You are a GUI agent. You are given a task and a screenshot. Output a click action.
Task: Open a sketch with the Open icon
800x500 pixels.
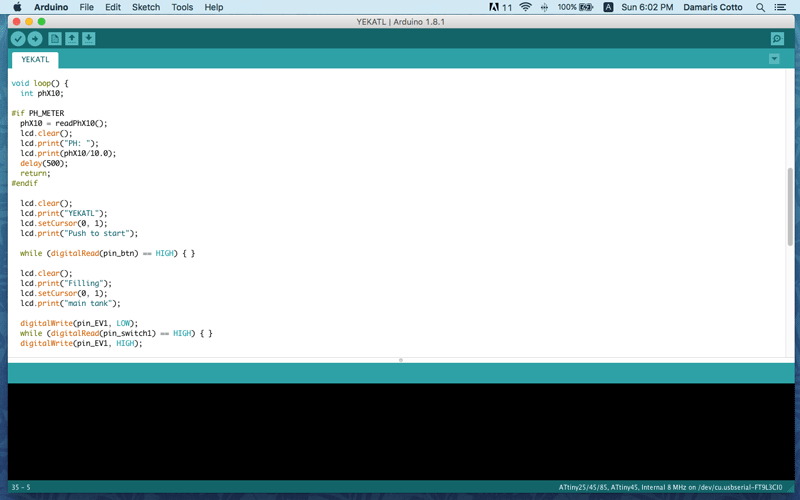71,39
